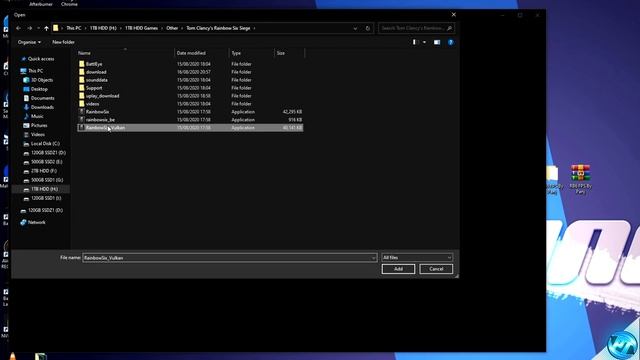Click the Cancel button
This screenshot has width=640, height=360.
point(436,269)
